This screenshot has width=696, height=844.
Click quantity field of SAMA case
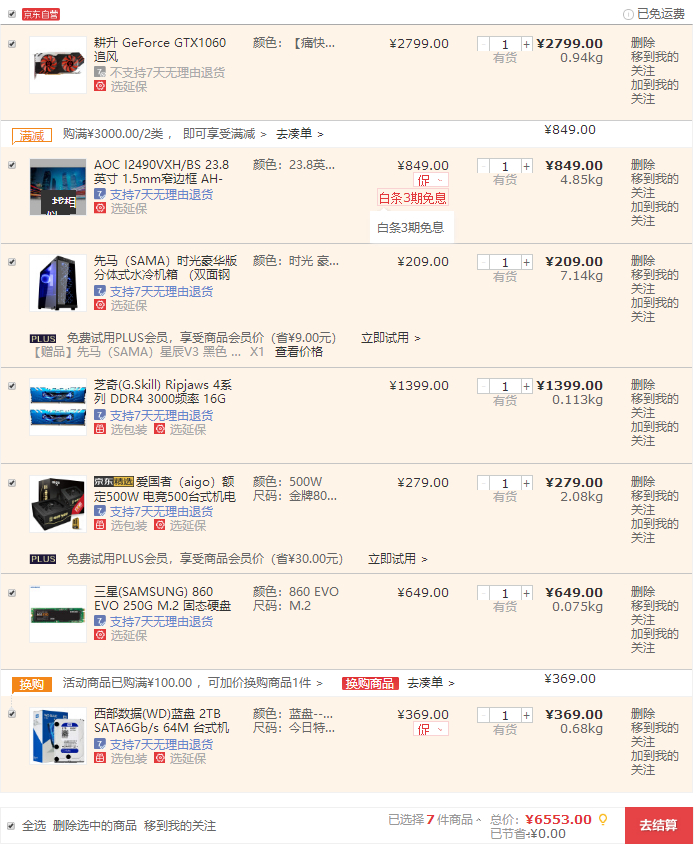click(x=505, y=262)
